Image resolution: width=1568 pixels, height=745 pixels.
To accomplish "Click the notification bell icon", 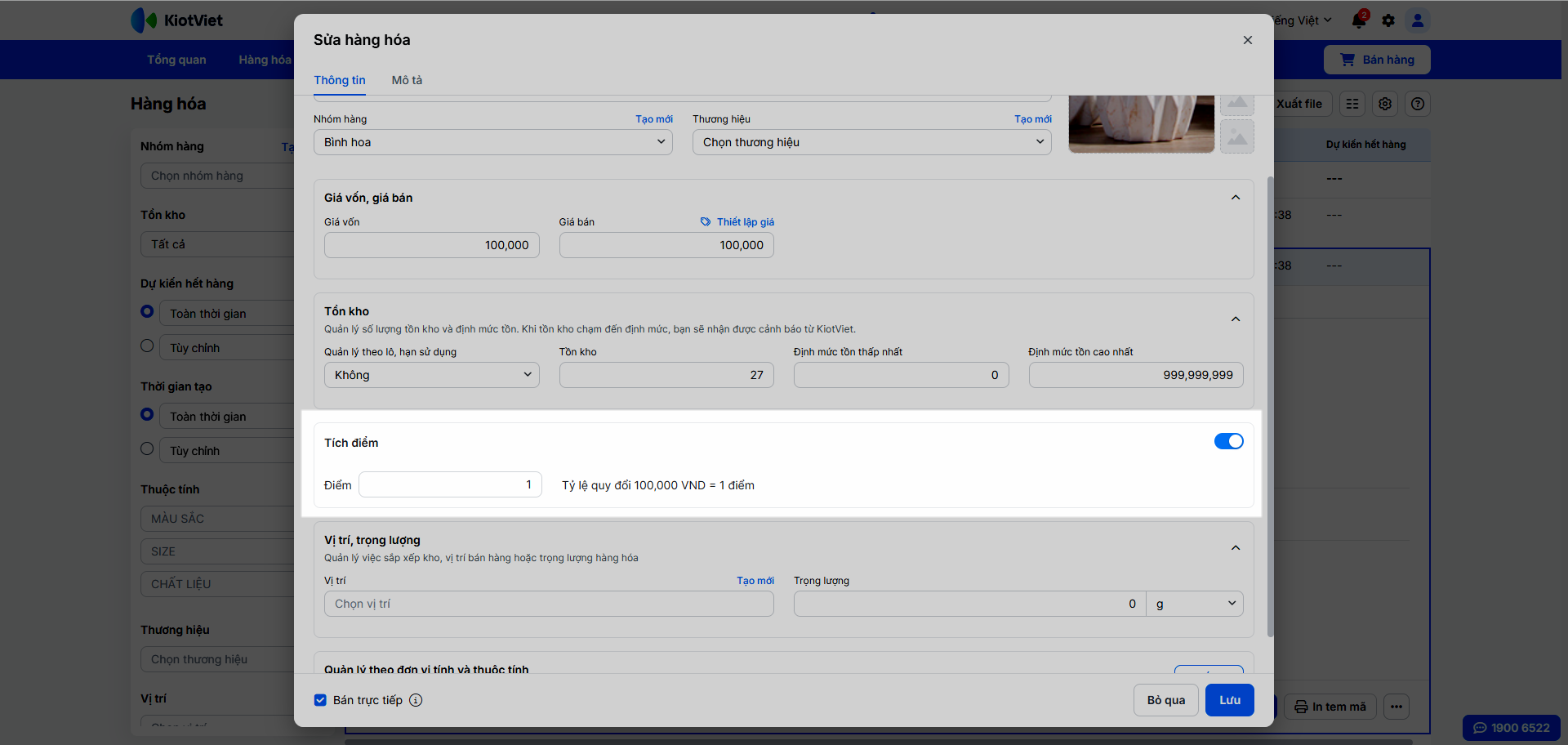I will (1359, 20).
